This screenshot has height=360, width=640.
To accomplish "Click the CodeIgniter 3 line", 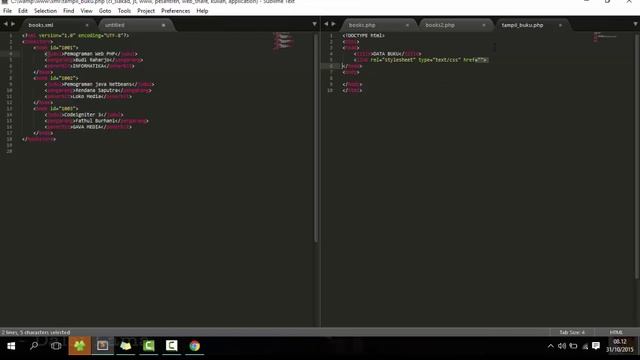I will (x=84, y=115).
